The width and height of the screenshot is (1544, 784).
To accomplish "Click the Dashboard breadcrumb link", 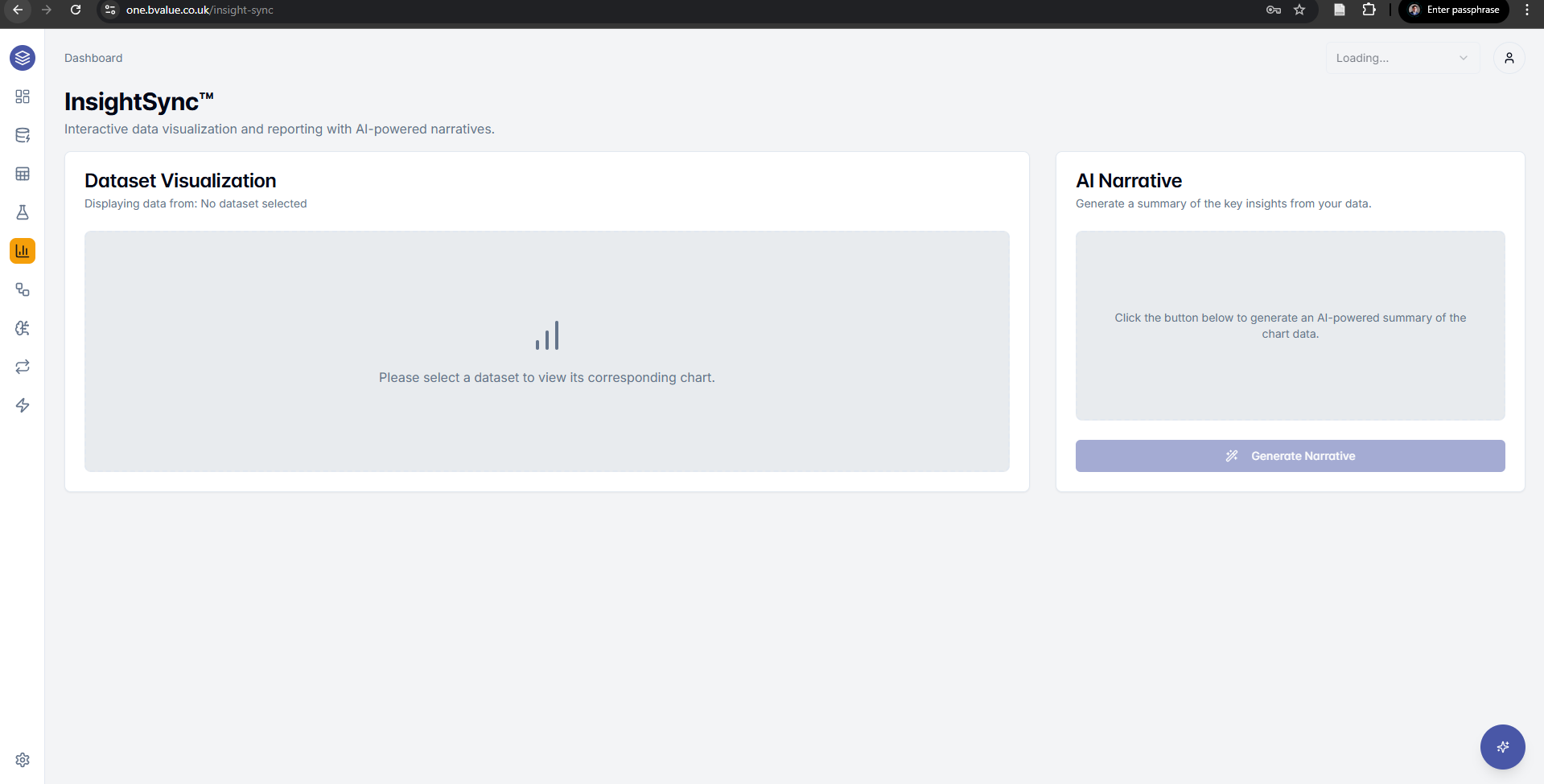I will [x=93, y=58].
